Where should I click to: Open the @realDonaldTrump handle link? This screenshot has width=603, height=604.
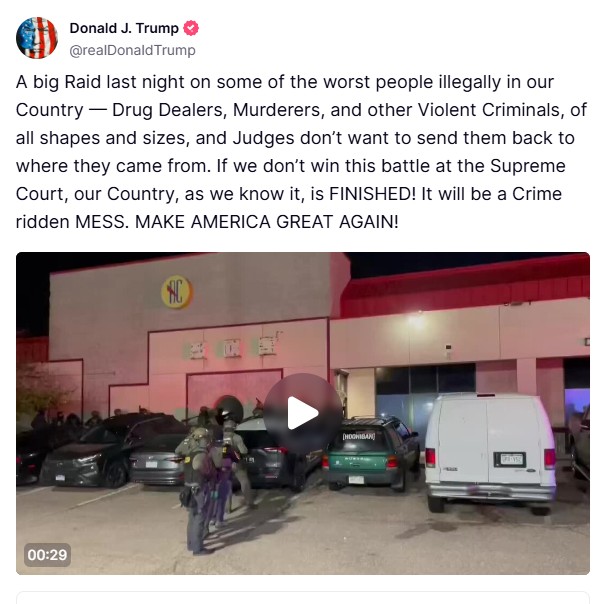point(133,50)
